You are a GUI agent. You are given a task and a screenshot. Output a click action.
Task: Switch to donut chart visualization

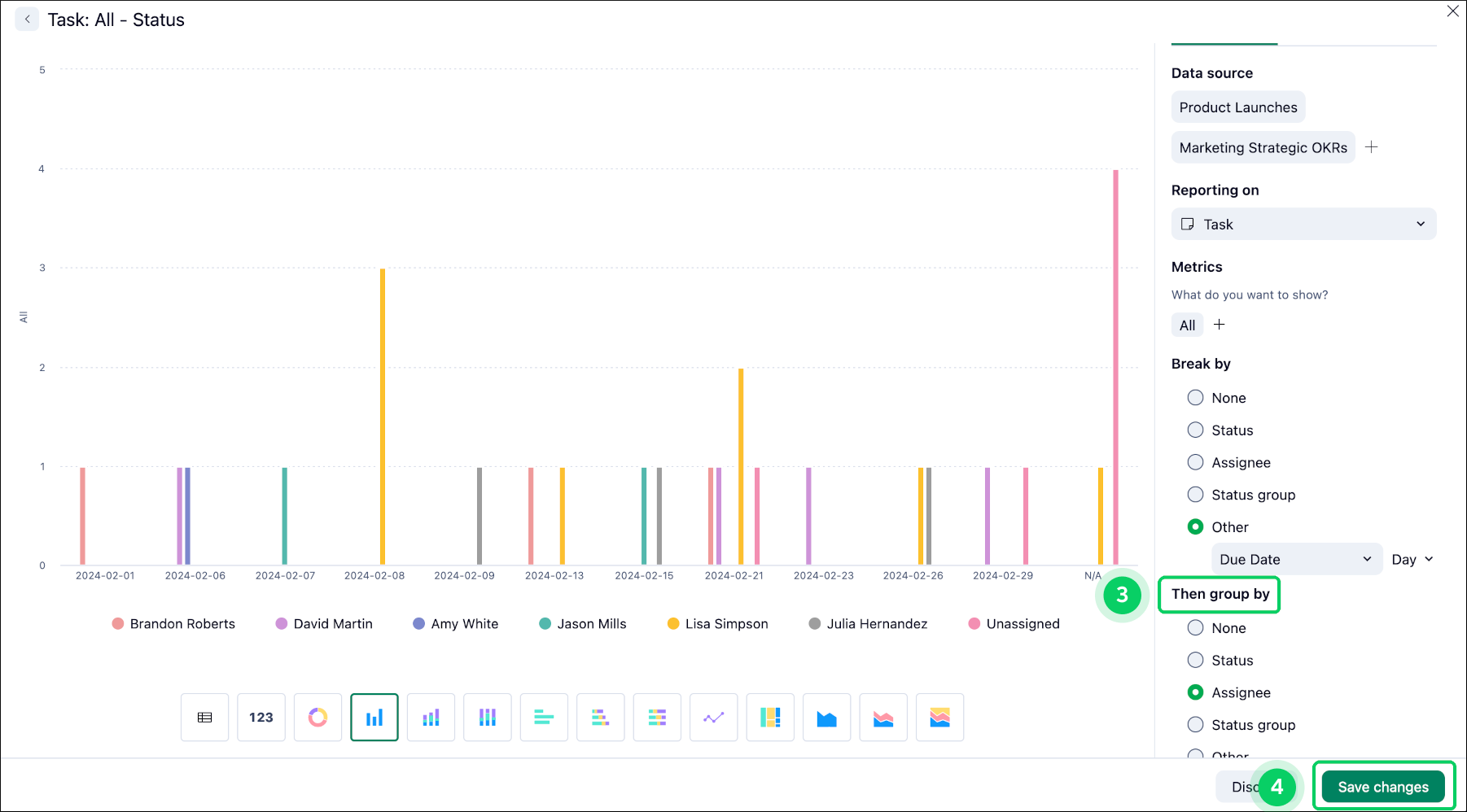coord(317,717)
